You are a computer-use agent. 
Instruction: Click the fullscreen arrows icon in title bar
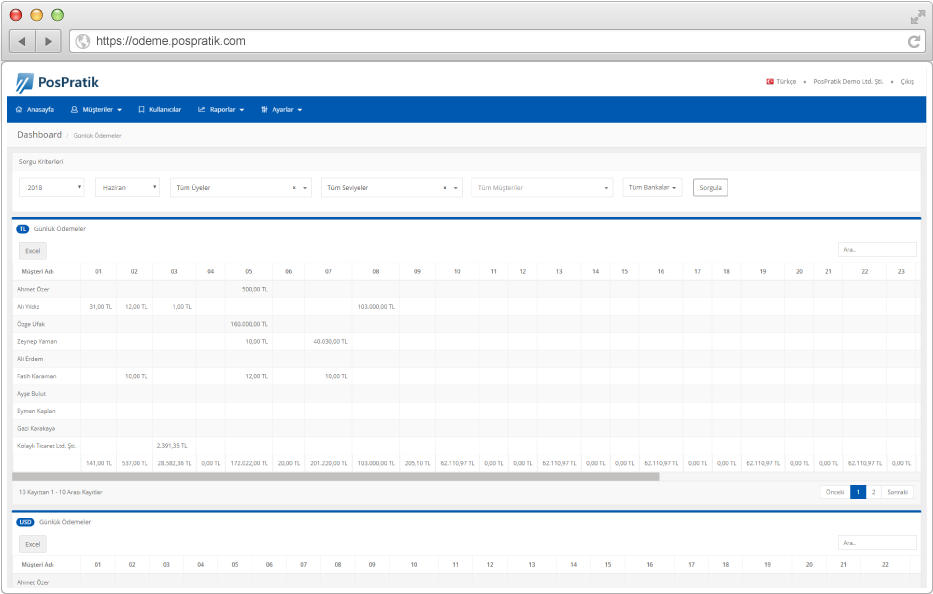pyautogui.click(x=918, y=17)
